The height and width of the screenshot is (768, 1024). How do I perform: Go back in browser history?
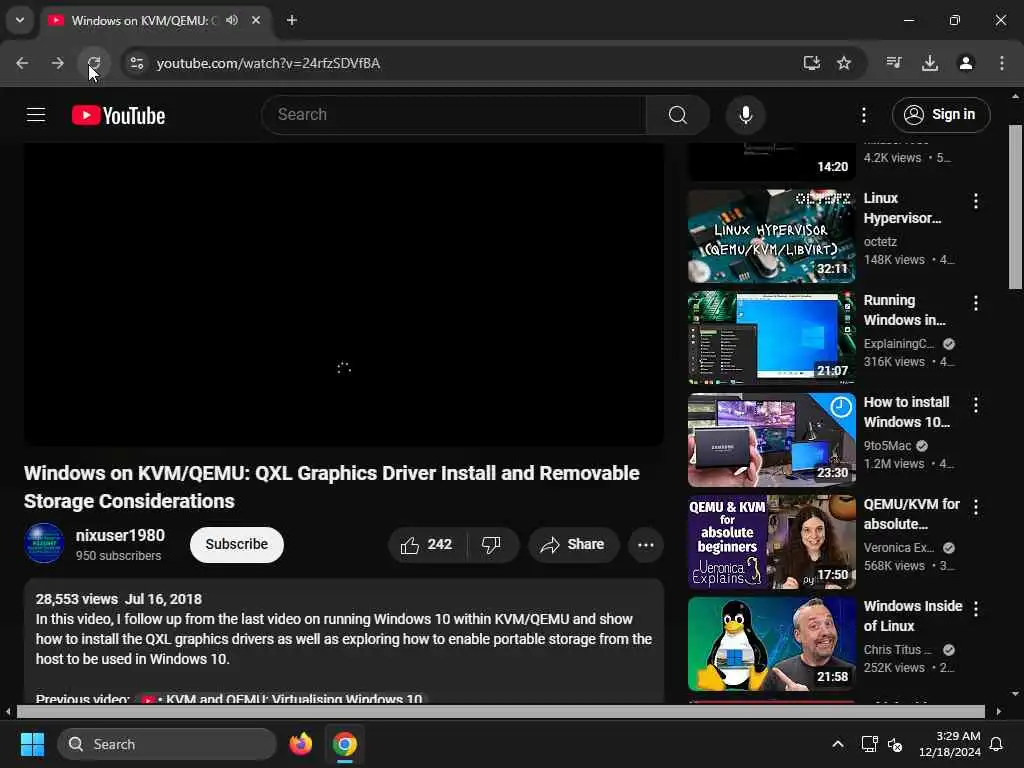tap(22, 63)
